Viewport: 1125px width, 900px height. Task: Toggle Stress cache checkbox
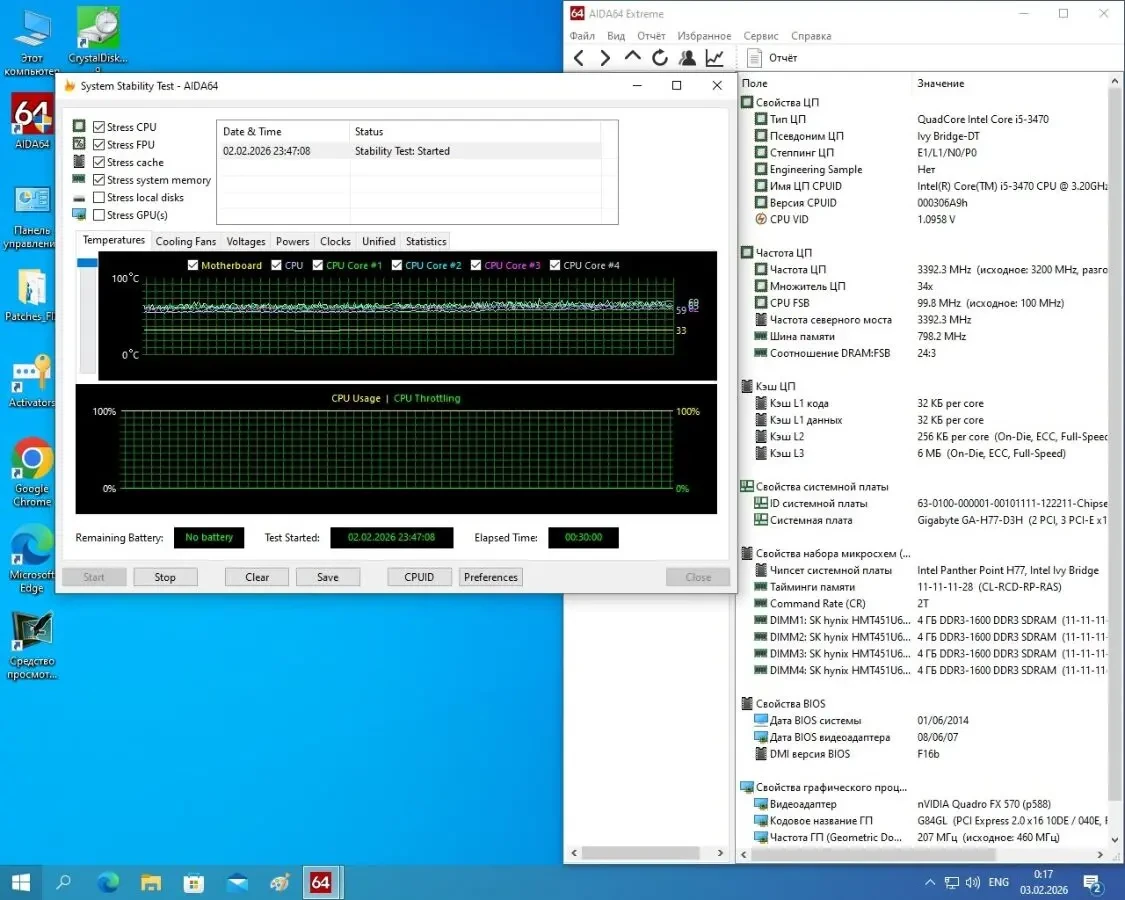[99, 162]
